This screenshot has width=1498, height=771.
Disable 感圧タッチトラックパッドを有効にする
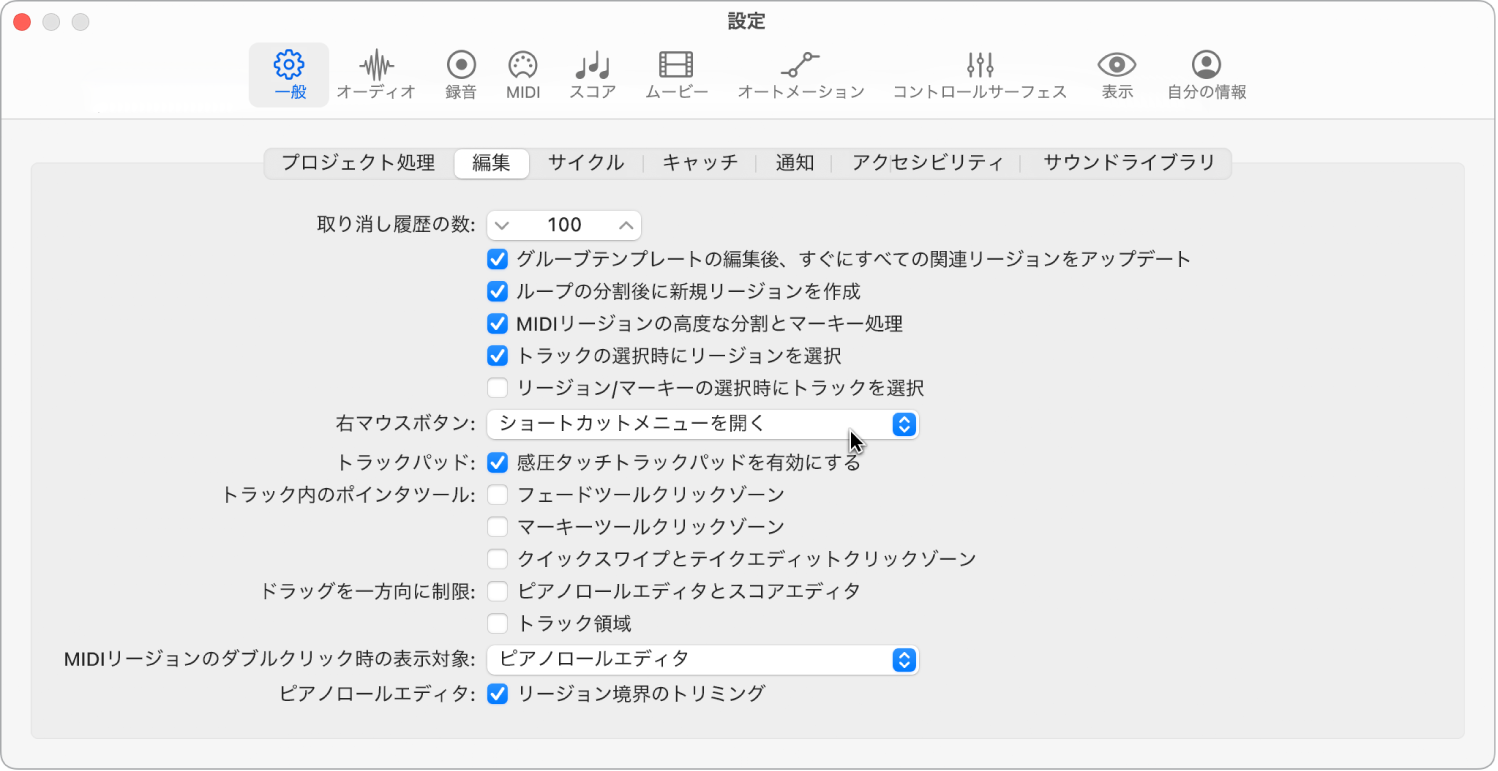point(498,461)
